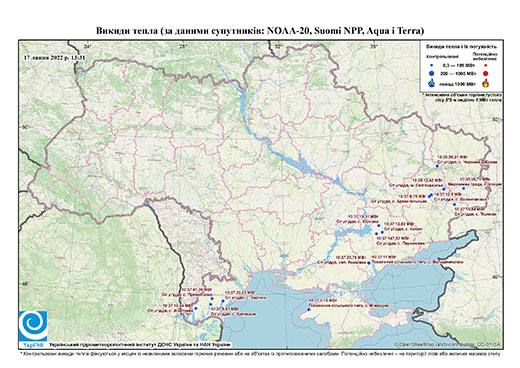Click the OpenStreetMap contributors attribution

tap(447, 344)
